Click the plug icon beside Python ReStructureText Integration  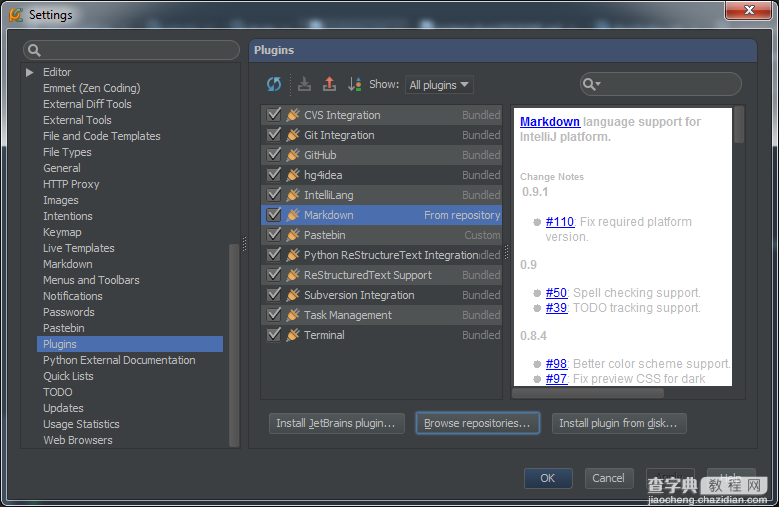[x=293, y=255]
